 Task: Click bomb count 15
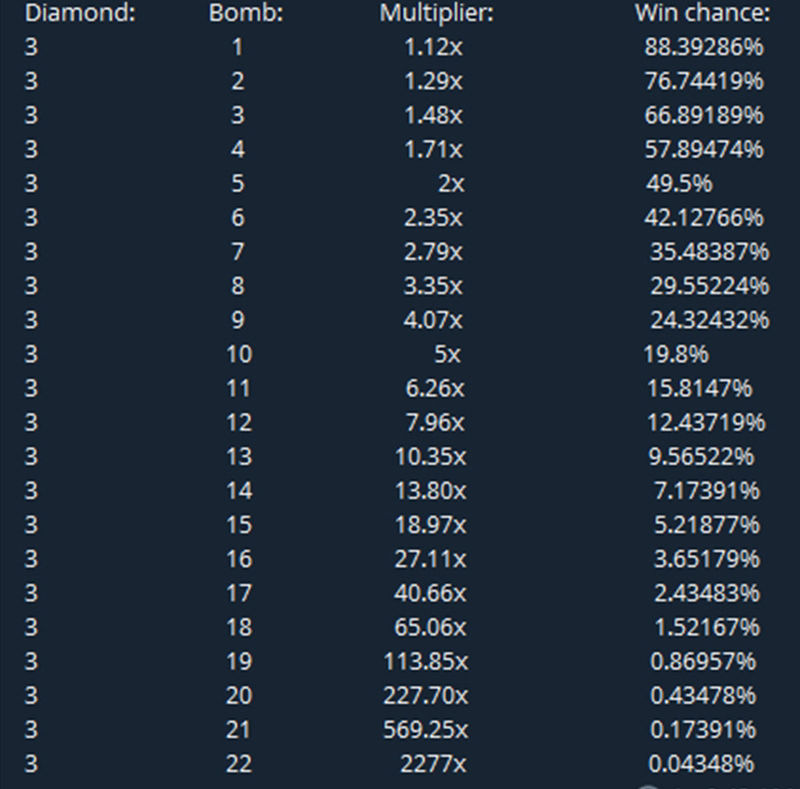tap(239, 525)
